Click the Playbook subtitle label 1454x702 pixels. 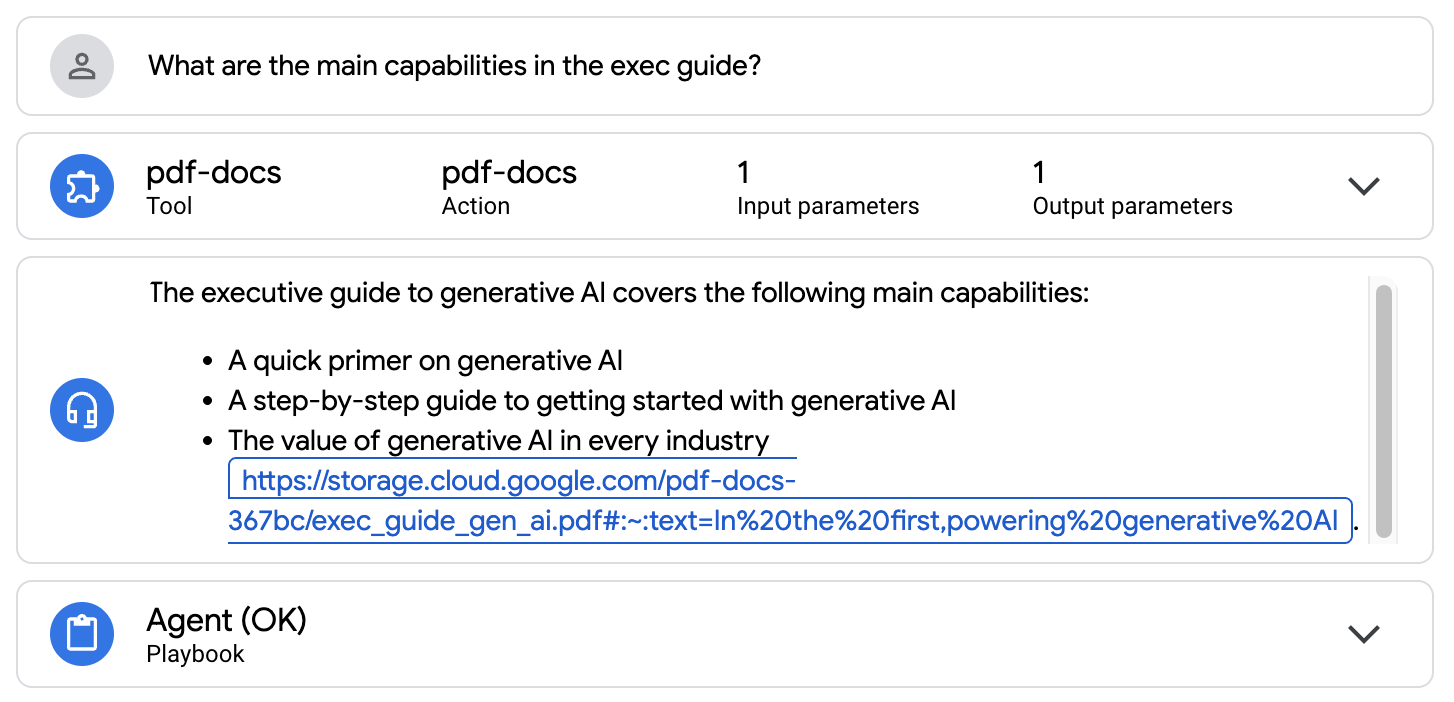(x=195, y=654)
